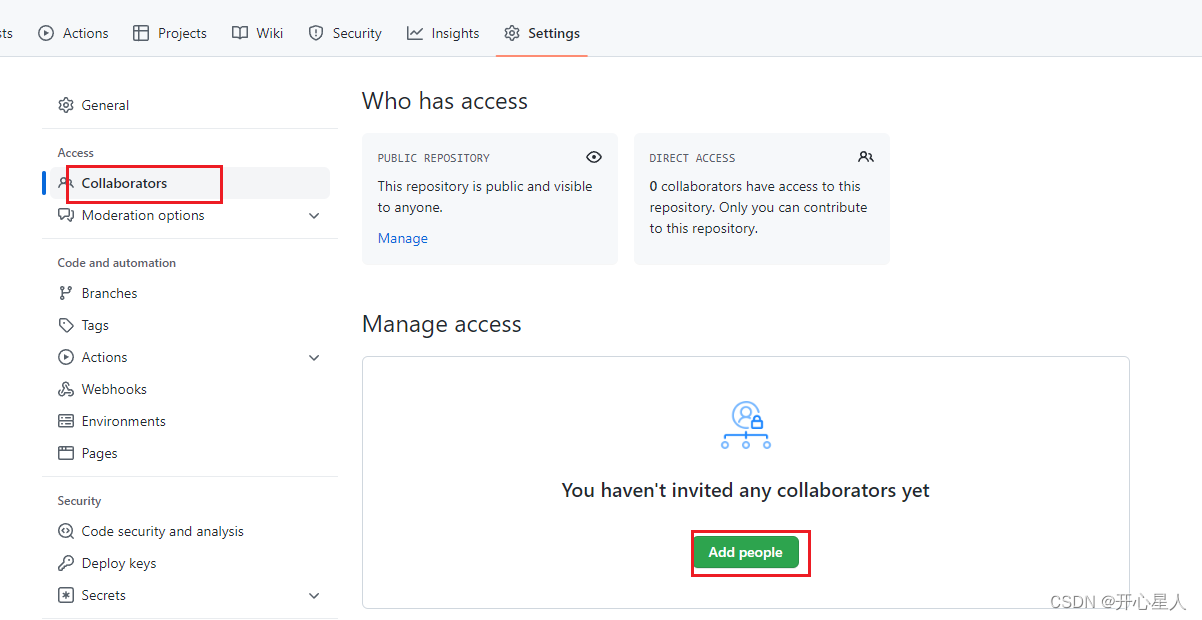This screenshot has width=1202, height=620.
Task: Click 'This repository is public' description text
Action: point(485,197)
